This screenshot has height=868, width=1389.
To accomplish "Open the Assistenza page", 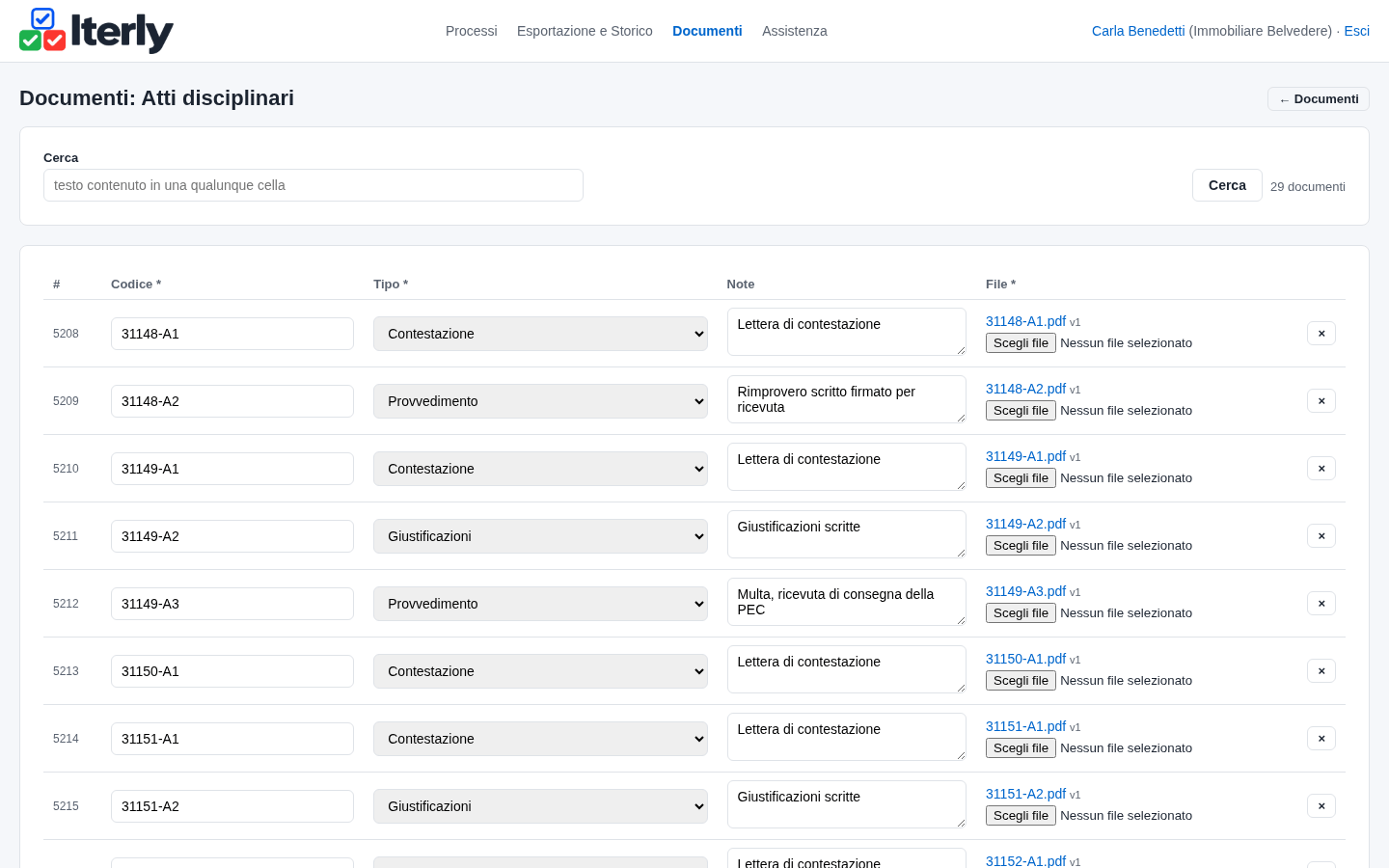I will (795, 31).
